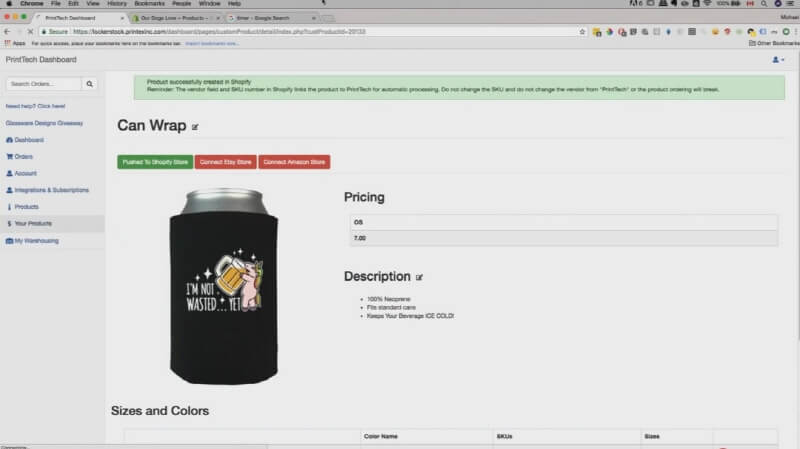Click the 7.00 price row
The image size is (800, 449).
pos(564,238)
